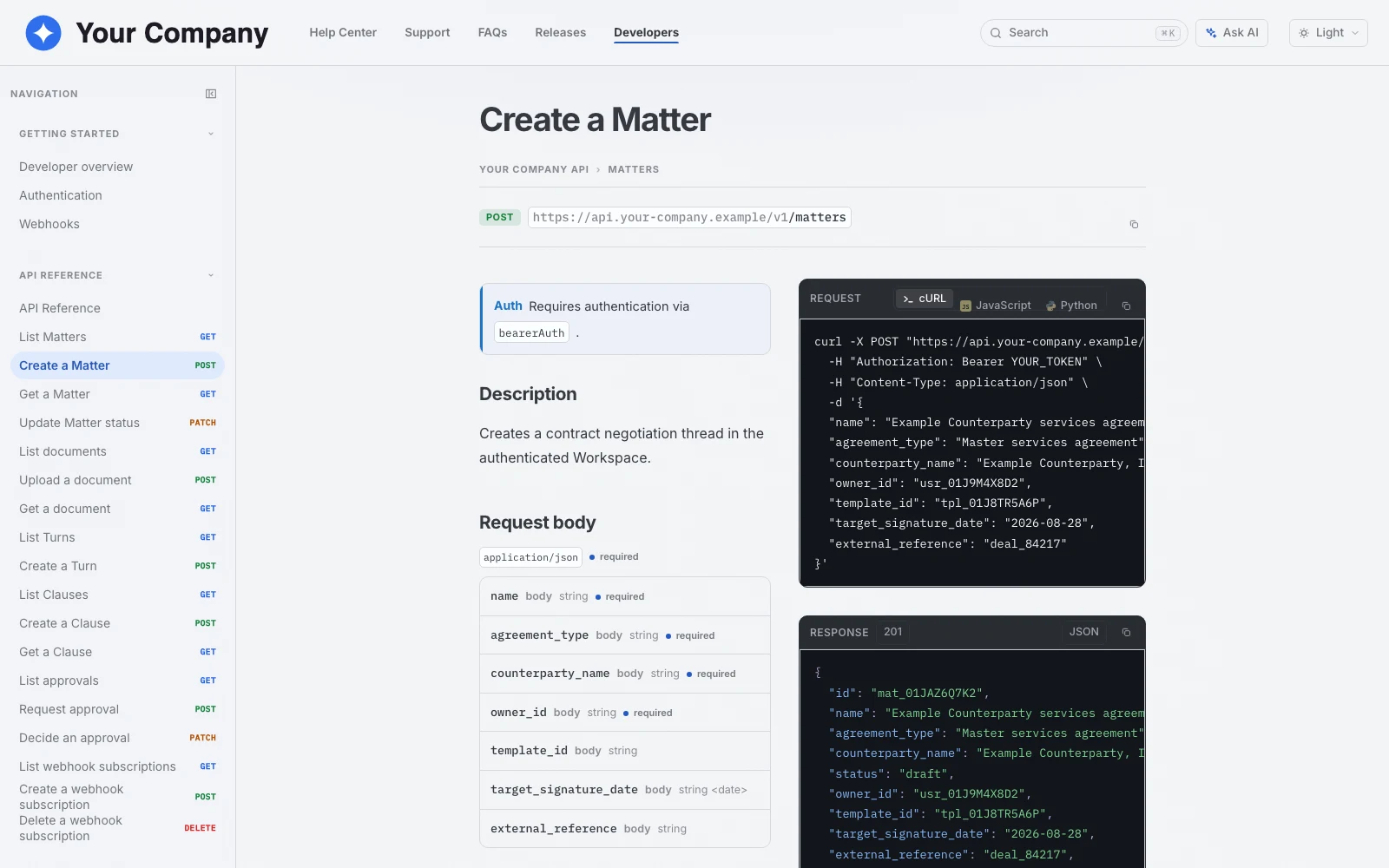Open the Light theme dropdown
Screen dimensions: 1389x868
pyautogui.click(x=1328, y=33)
